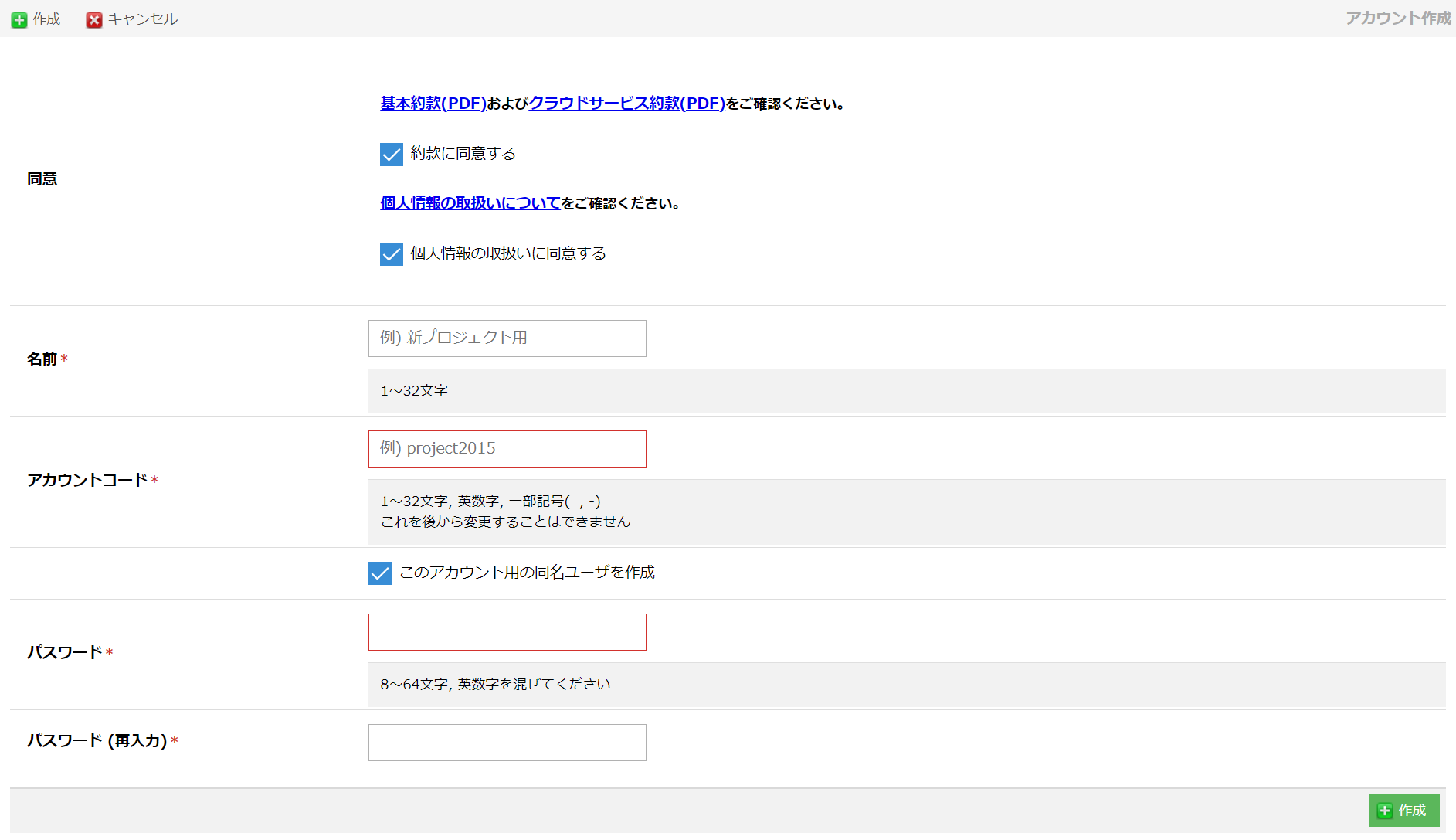
Task: Click the パスワード (再入力) field label
Action: (x=97, y=741)
